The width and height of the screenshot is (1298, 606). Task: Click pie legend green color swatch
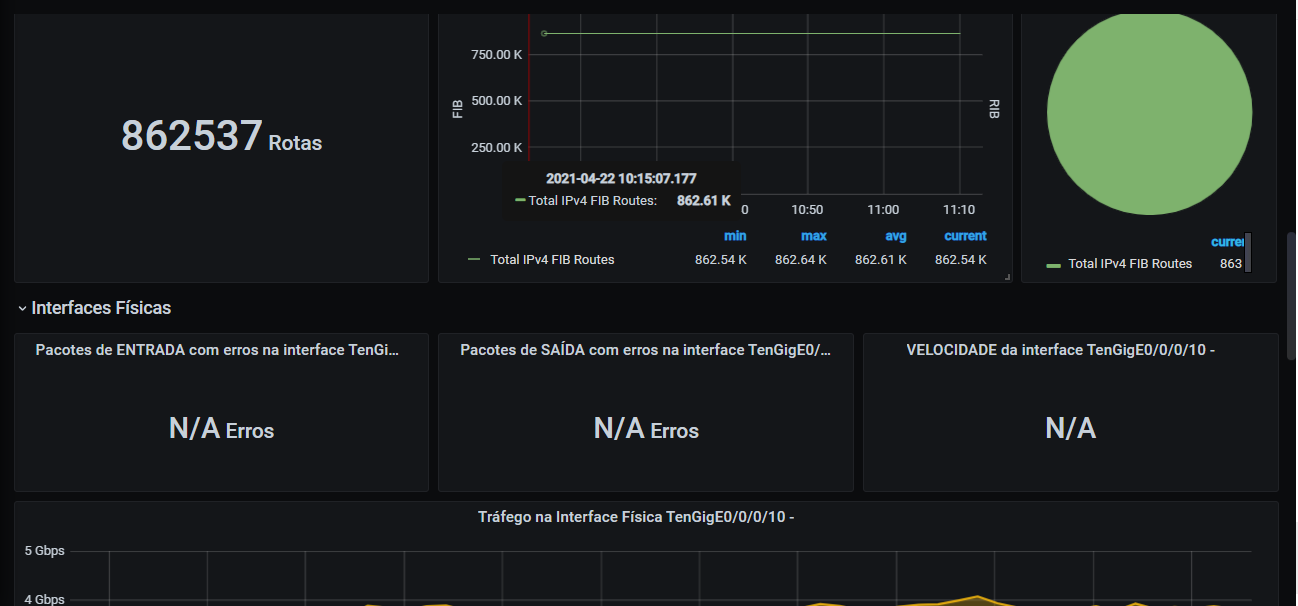coord(1053,265)
